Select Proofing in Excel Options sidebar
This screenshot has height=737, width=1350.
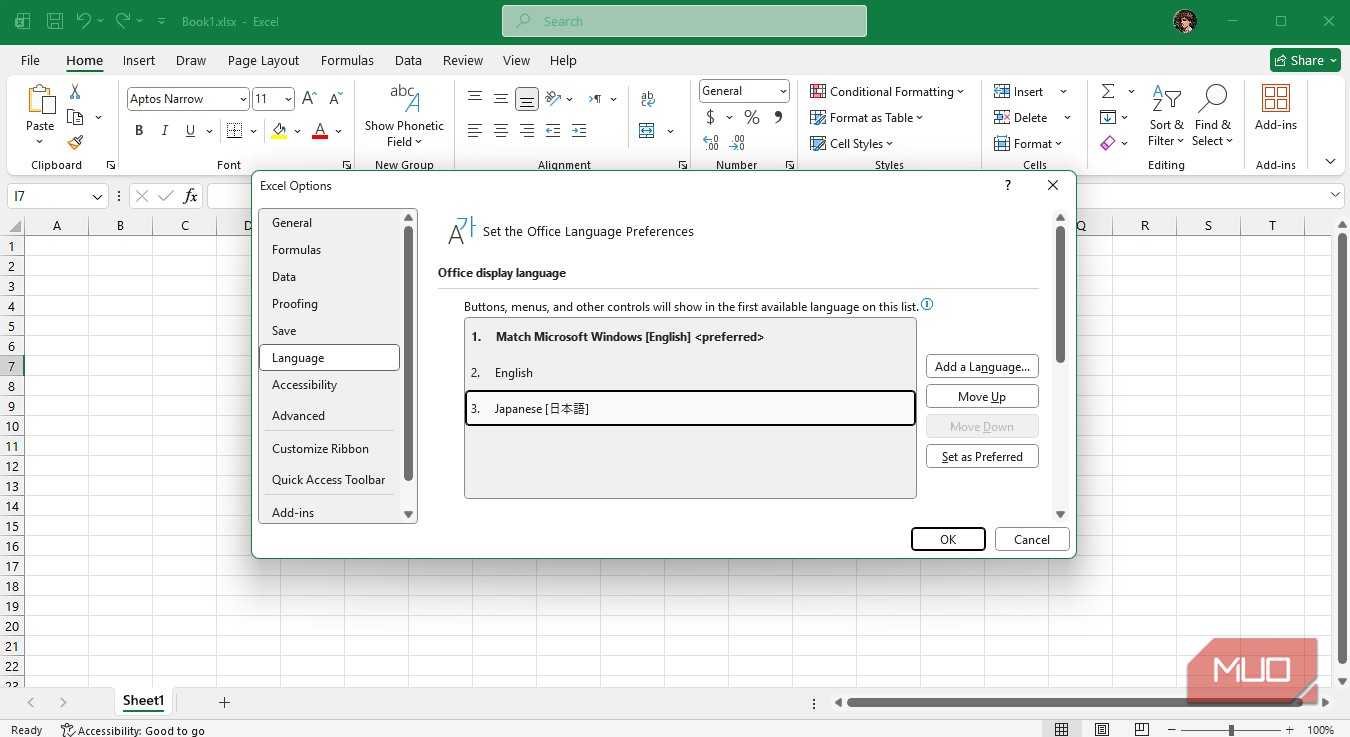coord(329,303)
